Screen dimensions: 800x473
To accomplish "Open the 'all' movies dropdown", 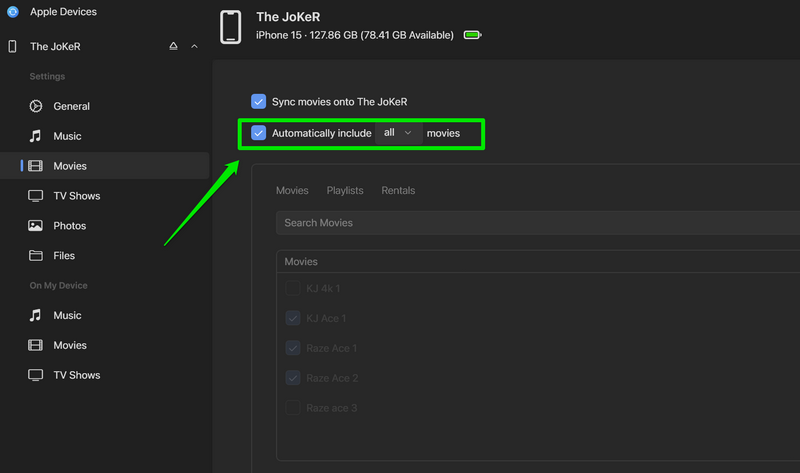I will click(x=398, y=133).
